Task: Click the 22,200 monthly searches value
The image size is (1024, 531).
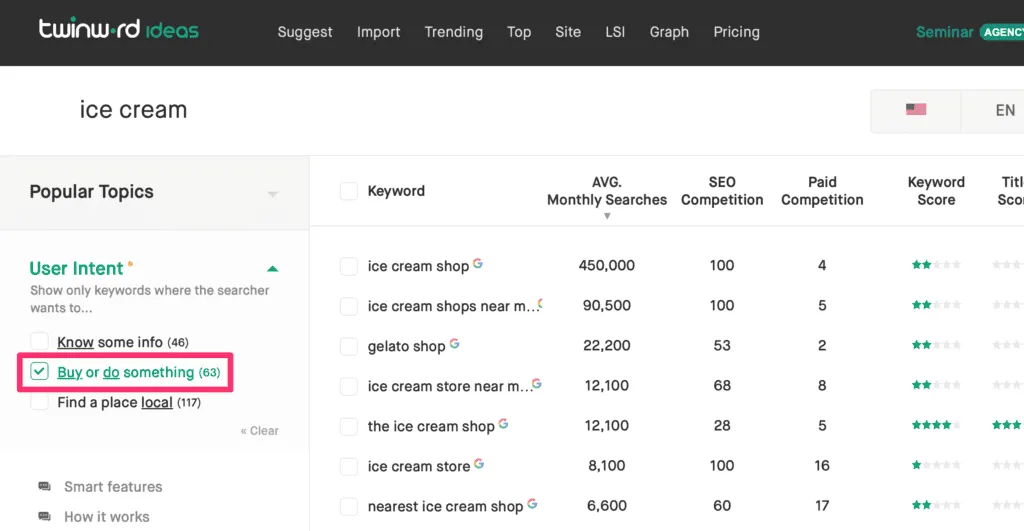Action: [x=607, y=346]
